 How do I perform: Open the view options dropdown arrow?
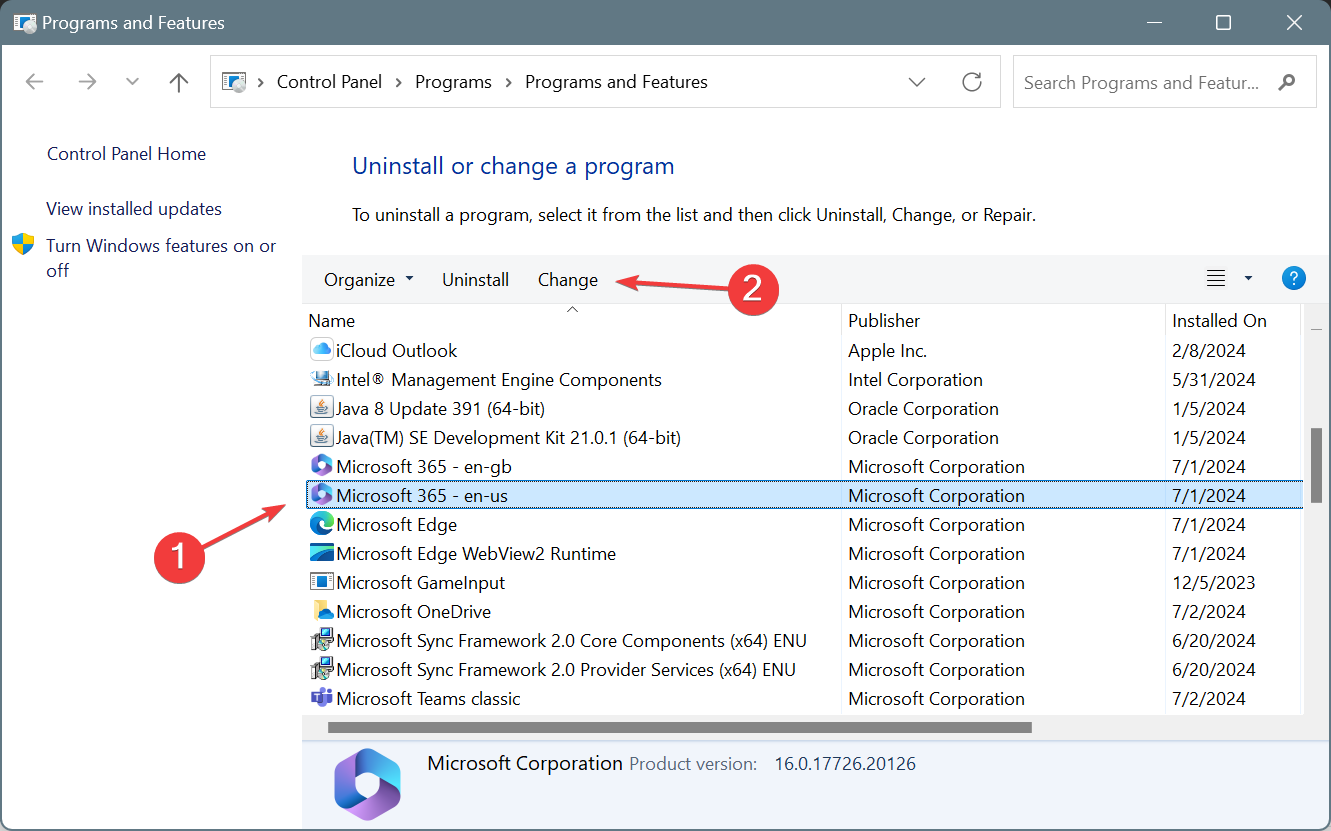click(1248, 279)
